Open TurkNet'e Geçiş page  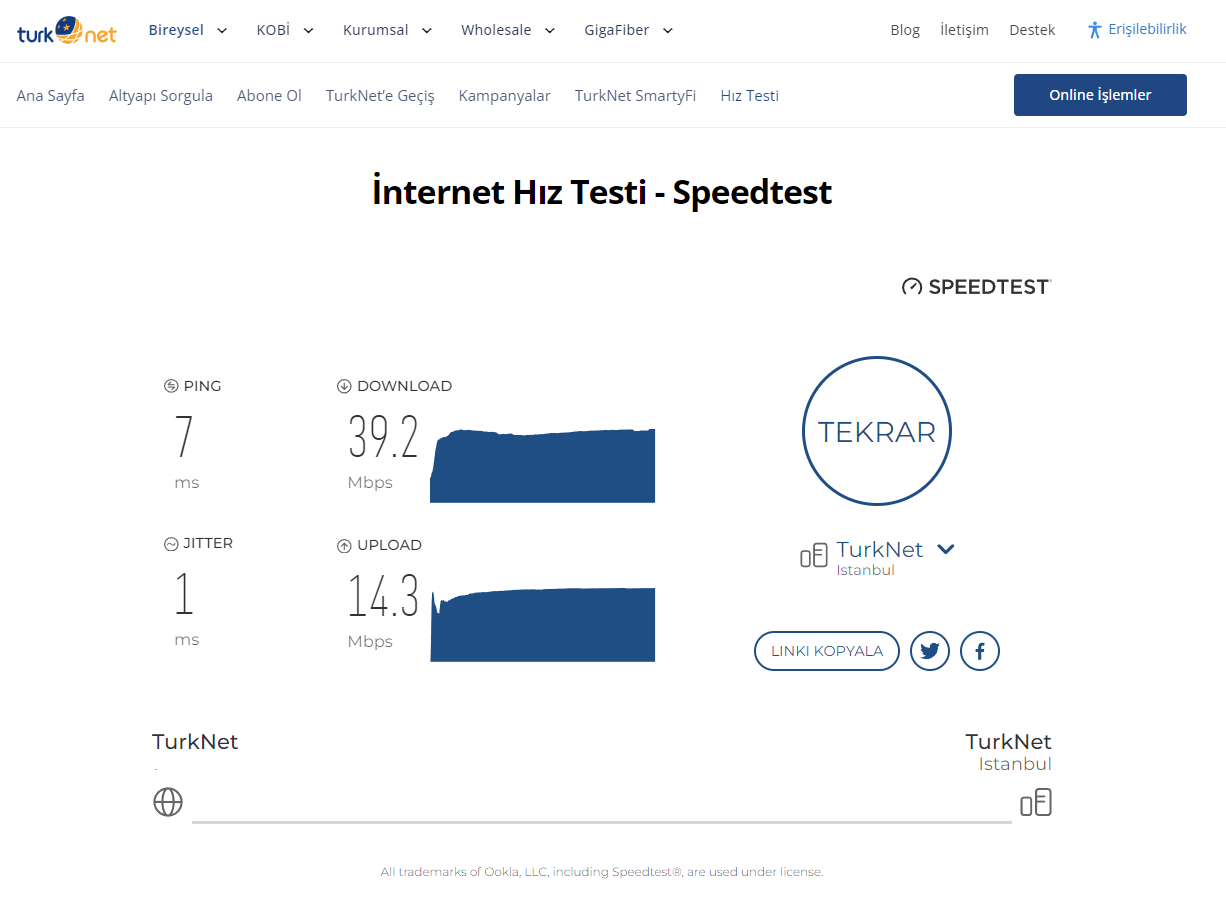pos(380,96)
